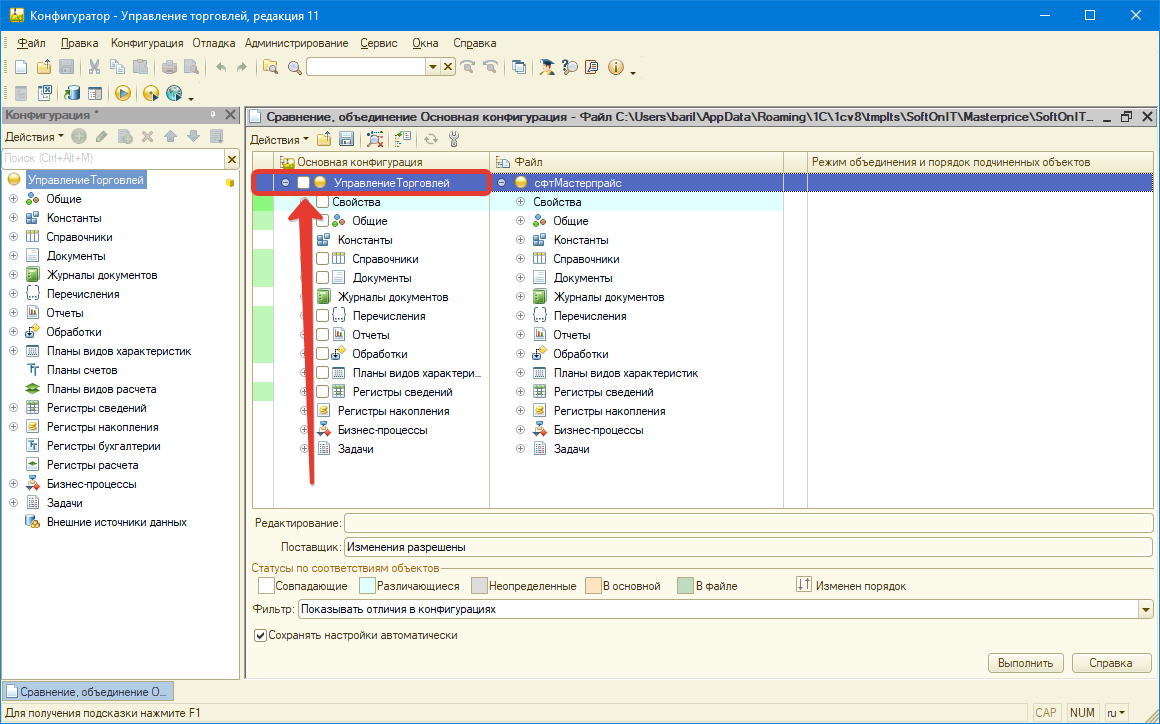Image resolution: width=1160 pixels, height=724 pixels.
Task: Expand Регистры накопления in the Файл column
Action: (x=520, y=411)
